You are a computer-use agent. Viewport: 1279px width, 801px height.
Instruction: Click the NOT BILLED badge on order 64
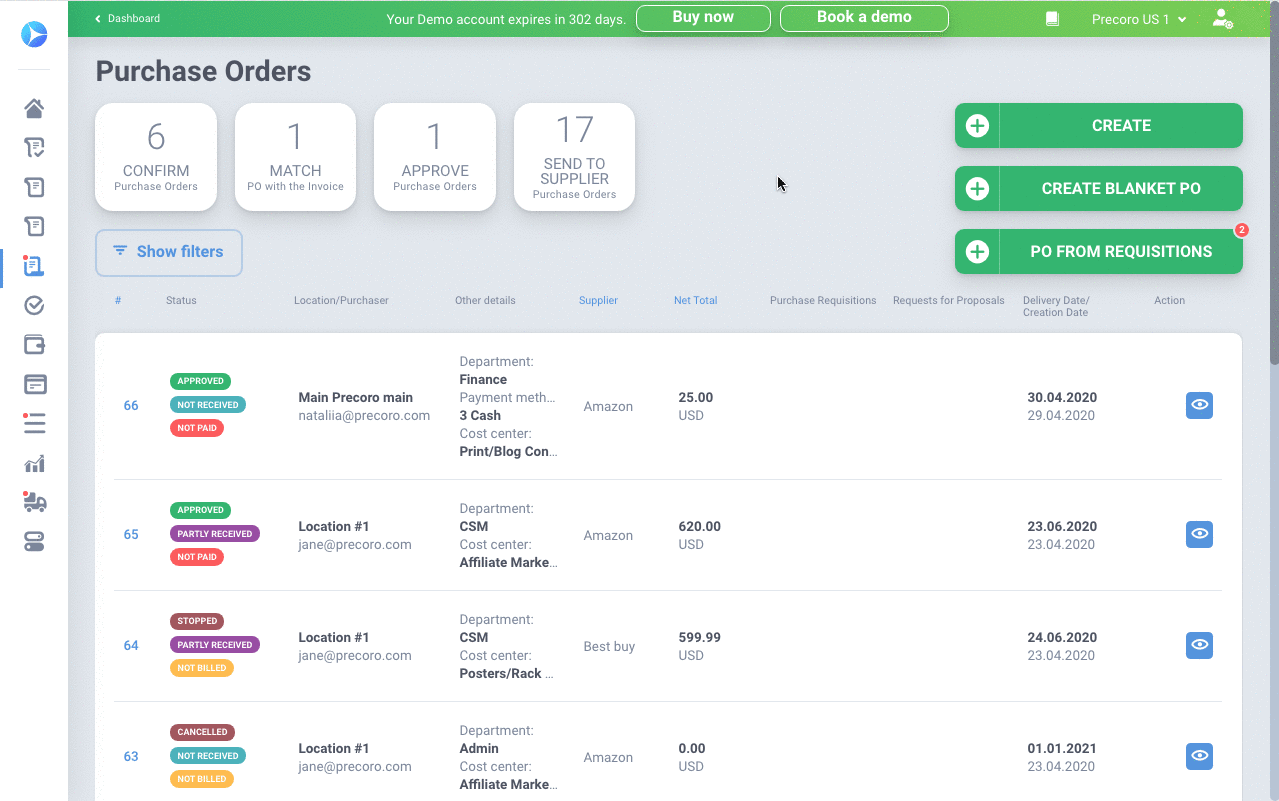(202, 668)
